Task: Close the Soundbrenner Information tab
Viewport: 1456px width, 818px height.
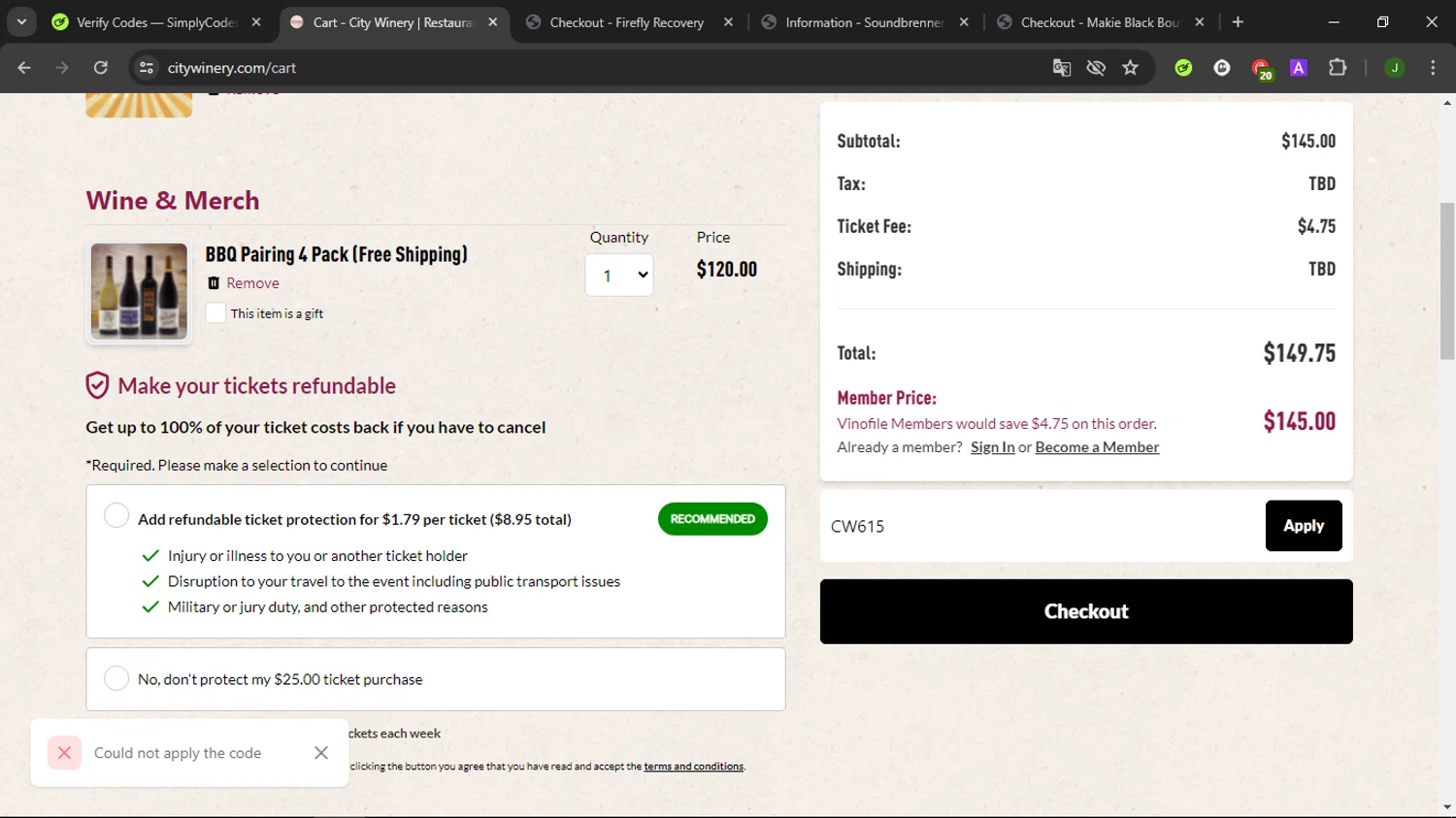Action: (x=964, y=22)
